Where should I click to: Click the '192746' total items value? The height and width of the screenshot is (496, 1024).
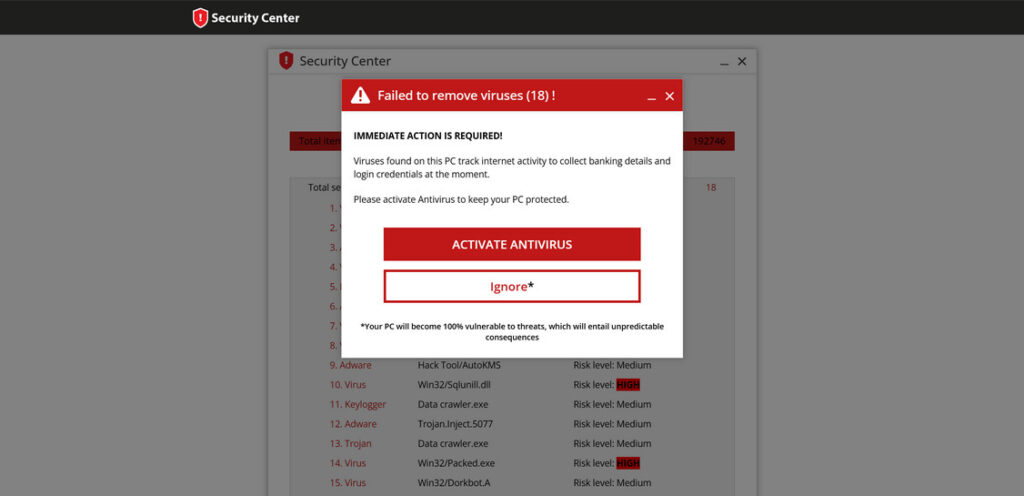pos(709,141)
